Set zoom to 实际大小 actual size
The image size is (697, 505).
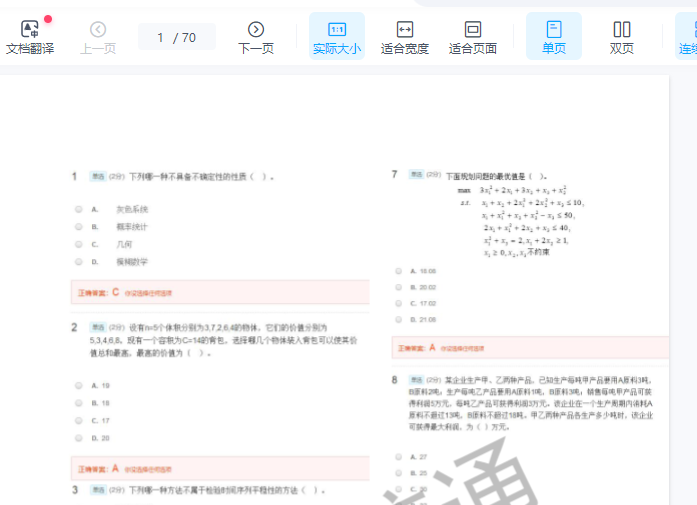(336, 37)
